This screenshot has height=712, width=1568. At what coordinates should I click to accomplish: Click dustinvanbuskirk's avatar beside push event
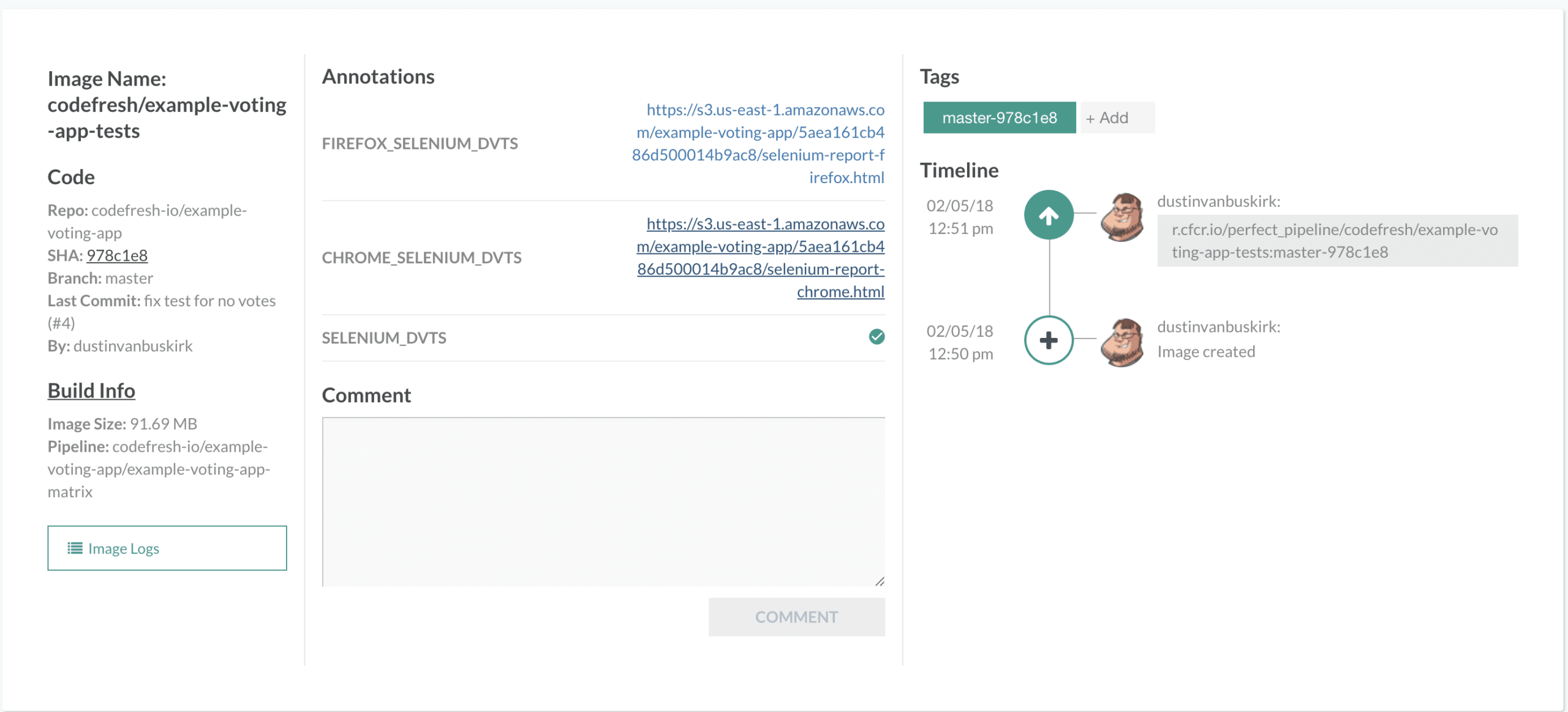pos(1121,217)
